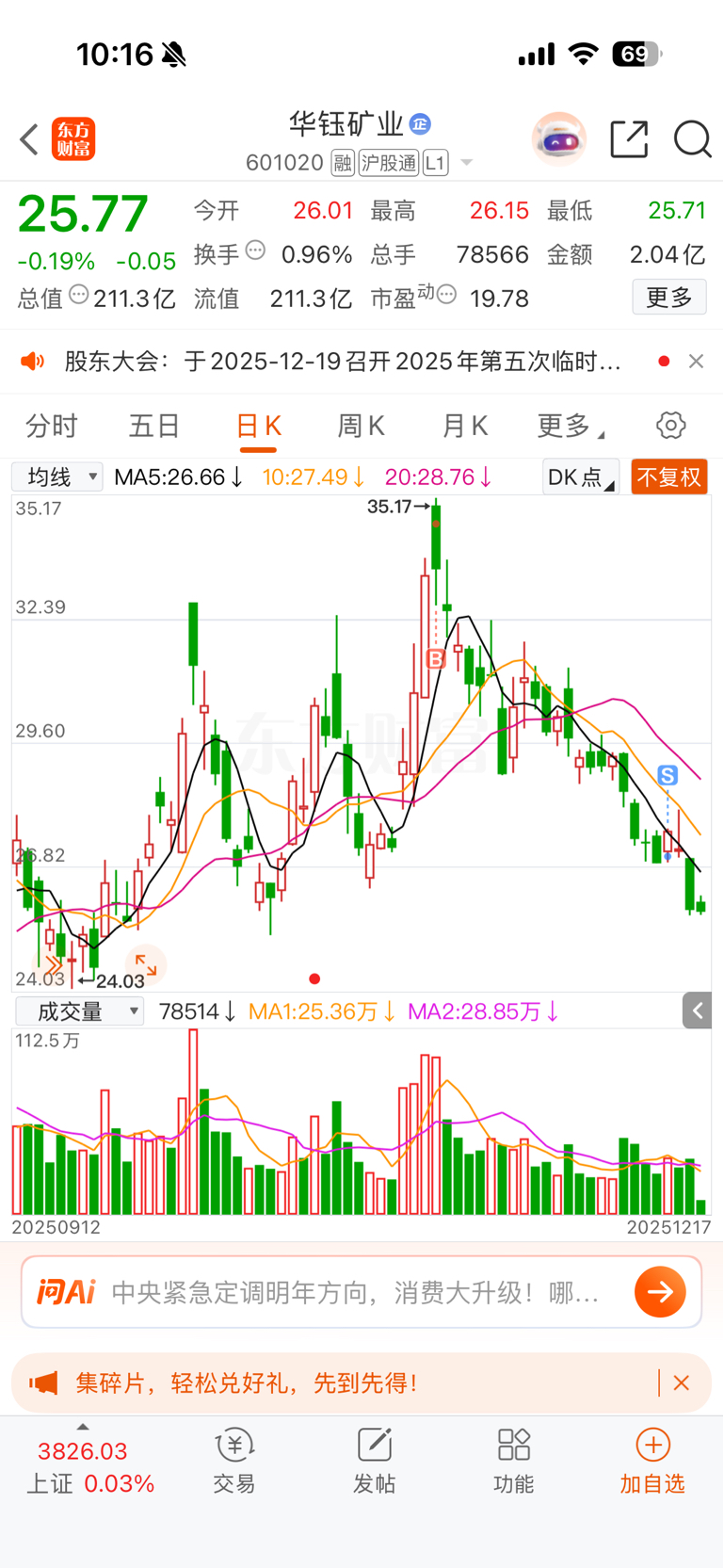Tap the iOS battery indicator
This screenshot has height=1568, width=724.
pyautogui.click(x=637, y=55)
